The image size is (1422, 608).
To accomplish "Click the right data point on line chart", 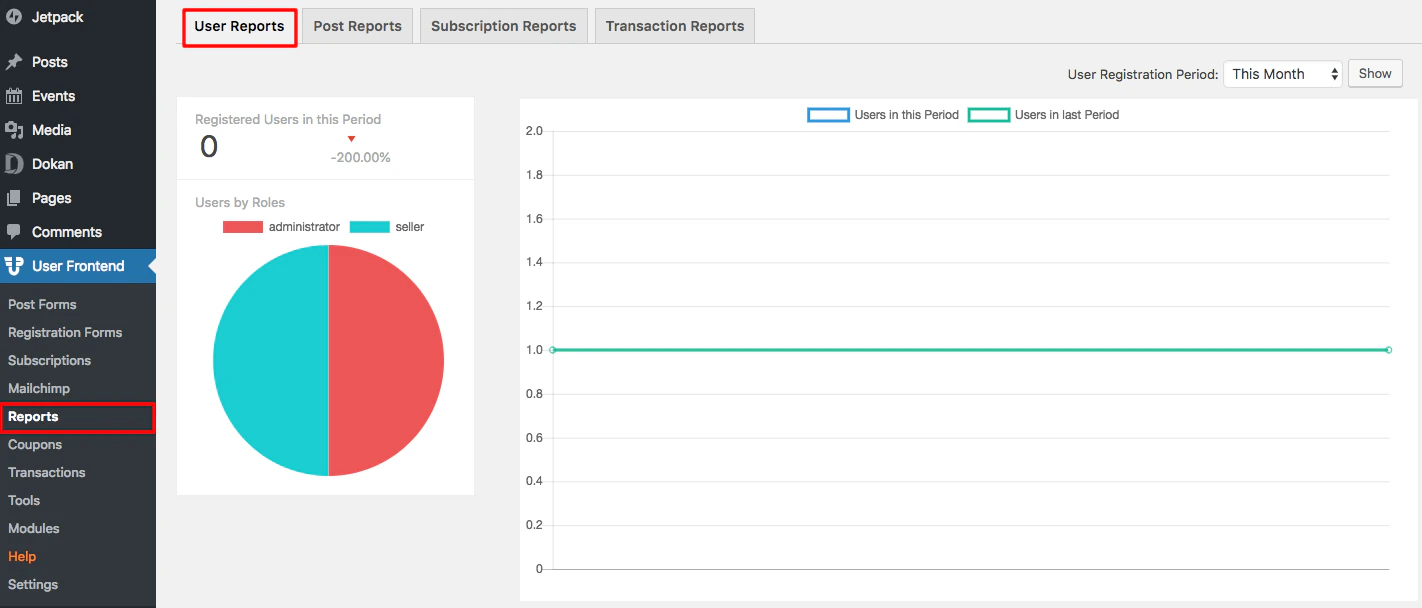I will point(1389,350).
